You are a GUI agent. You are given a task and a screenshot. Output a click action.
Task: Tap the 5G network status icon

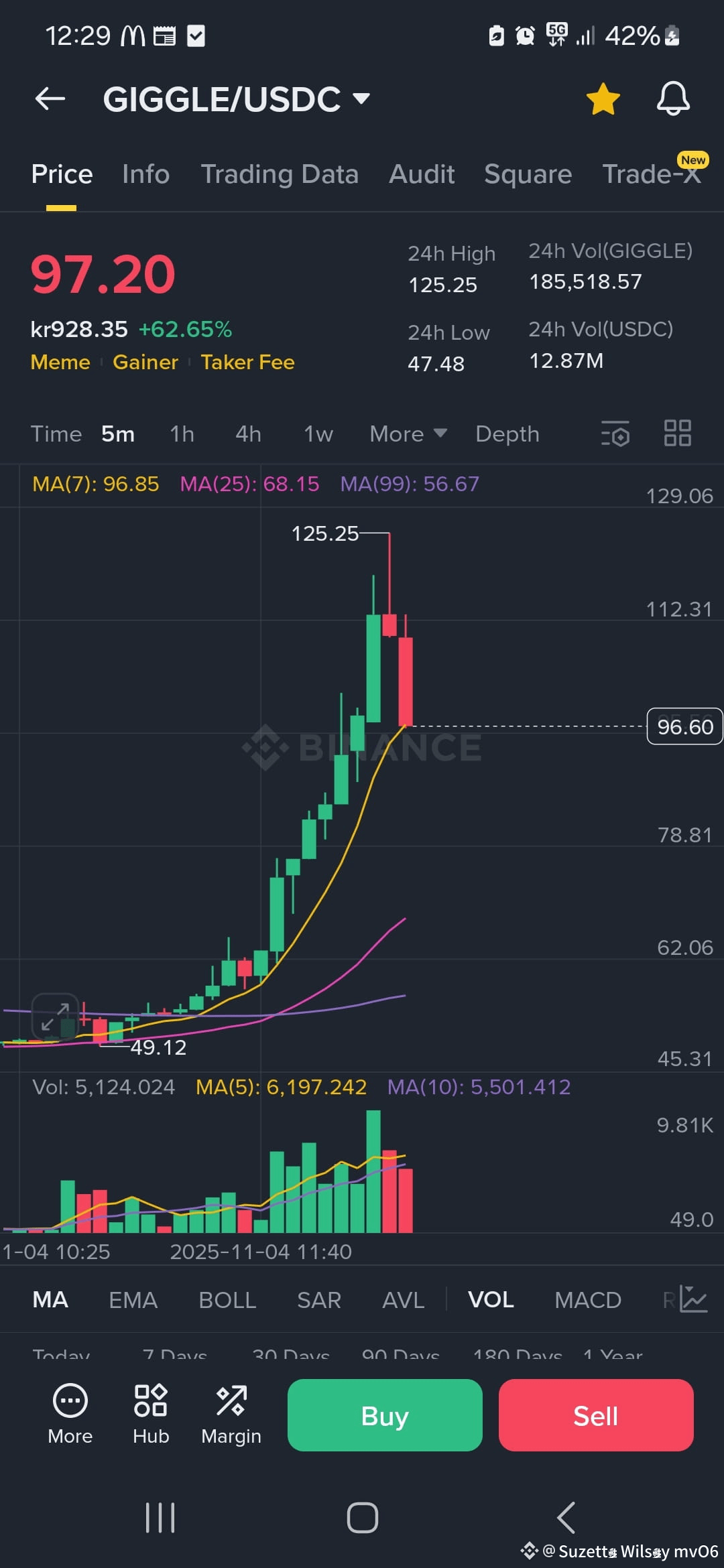(557, 34)
